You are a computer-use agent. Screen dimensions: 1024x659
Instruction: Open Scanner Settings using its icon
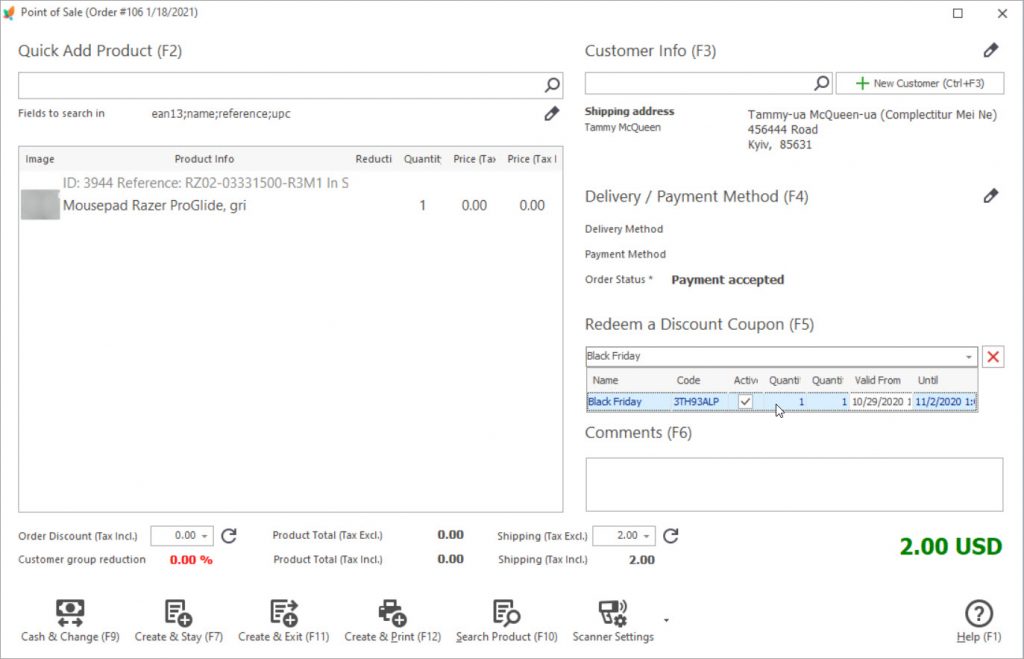pos(614,613)
